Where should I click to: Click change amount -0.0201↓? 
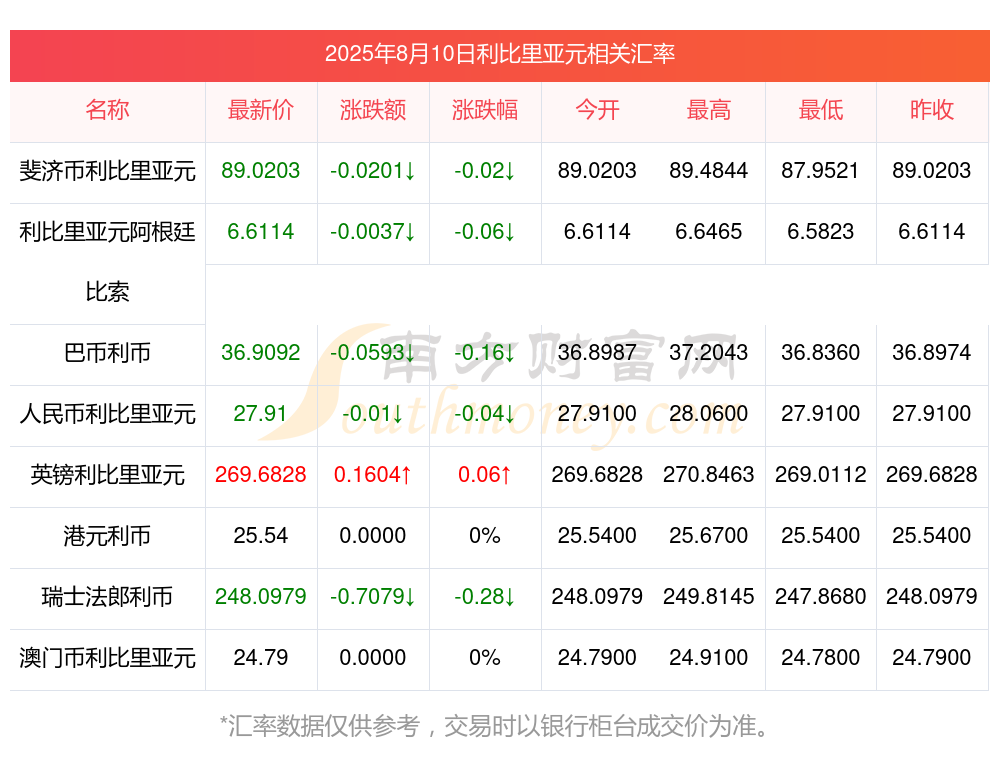click(x=373, y=170)
